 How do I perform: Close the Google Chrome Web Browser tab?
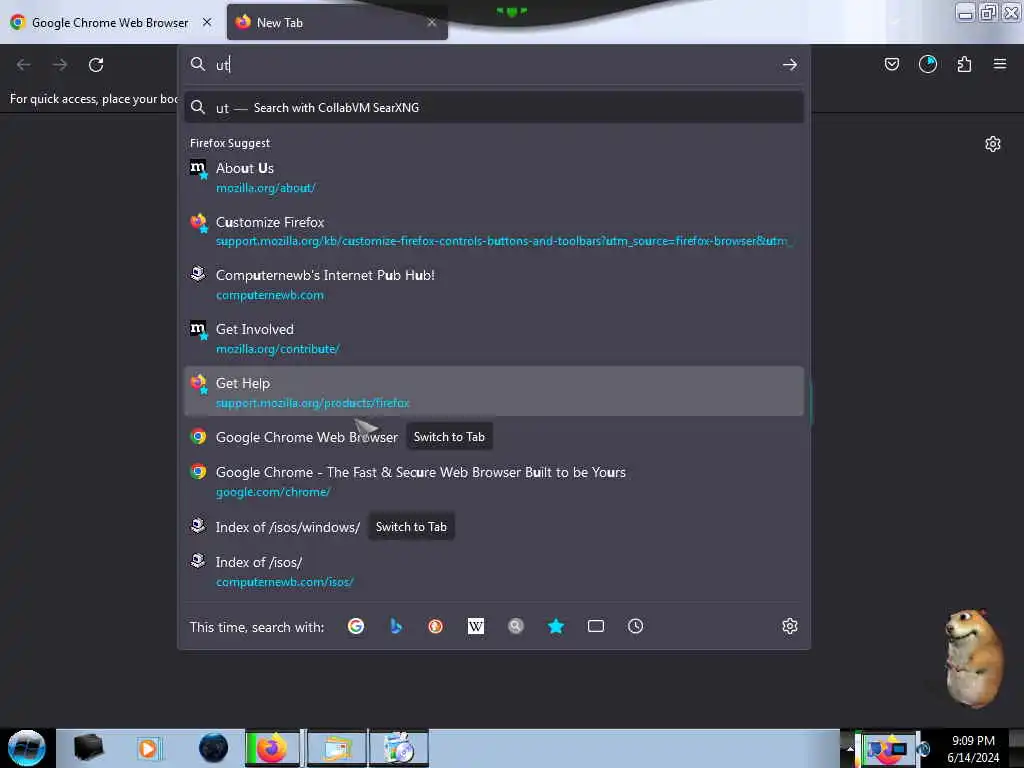207,22
